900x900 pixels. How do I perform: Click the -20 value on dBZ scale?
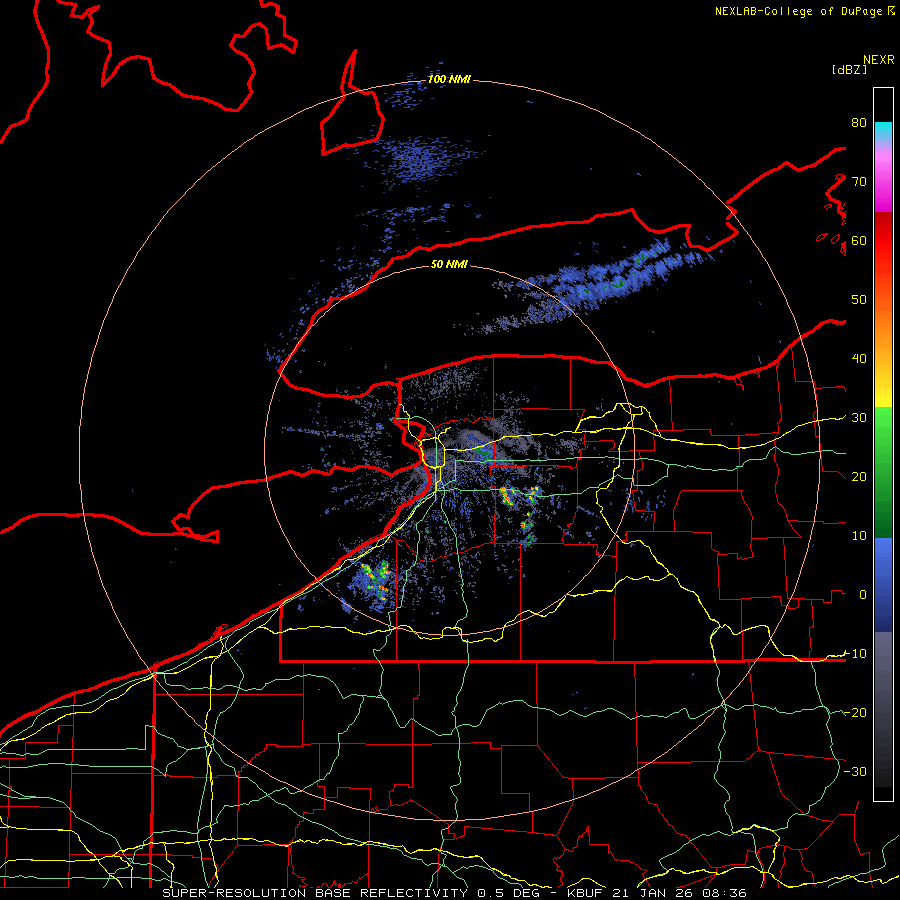(855, 713)
